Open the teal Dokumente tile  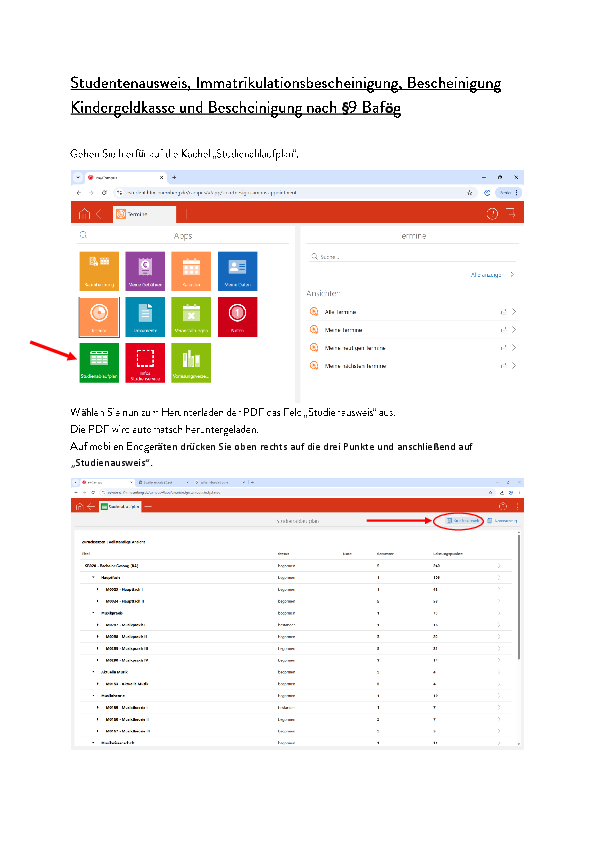(x=145, y=317)
